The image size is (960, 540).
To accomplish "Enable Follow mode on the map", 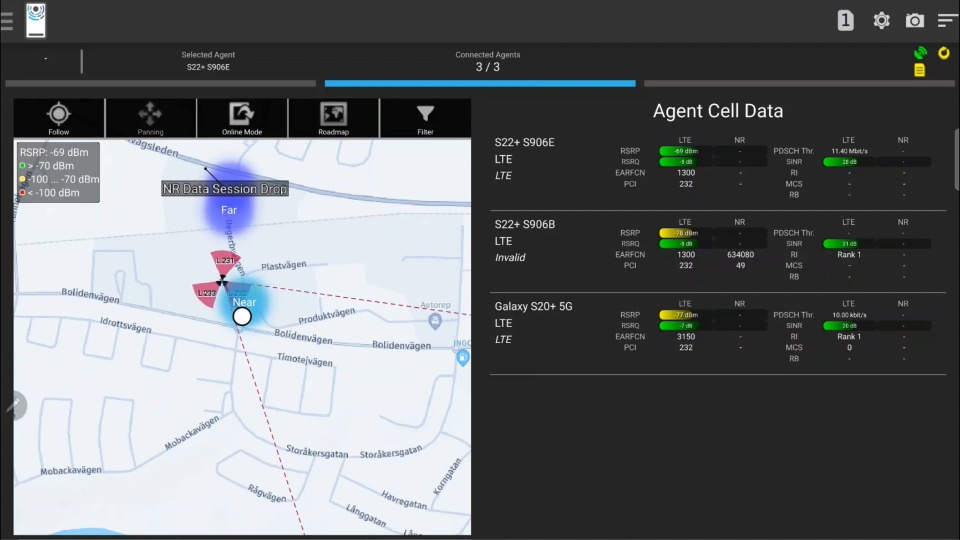I will 59,118.
